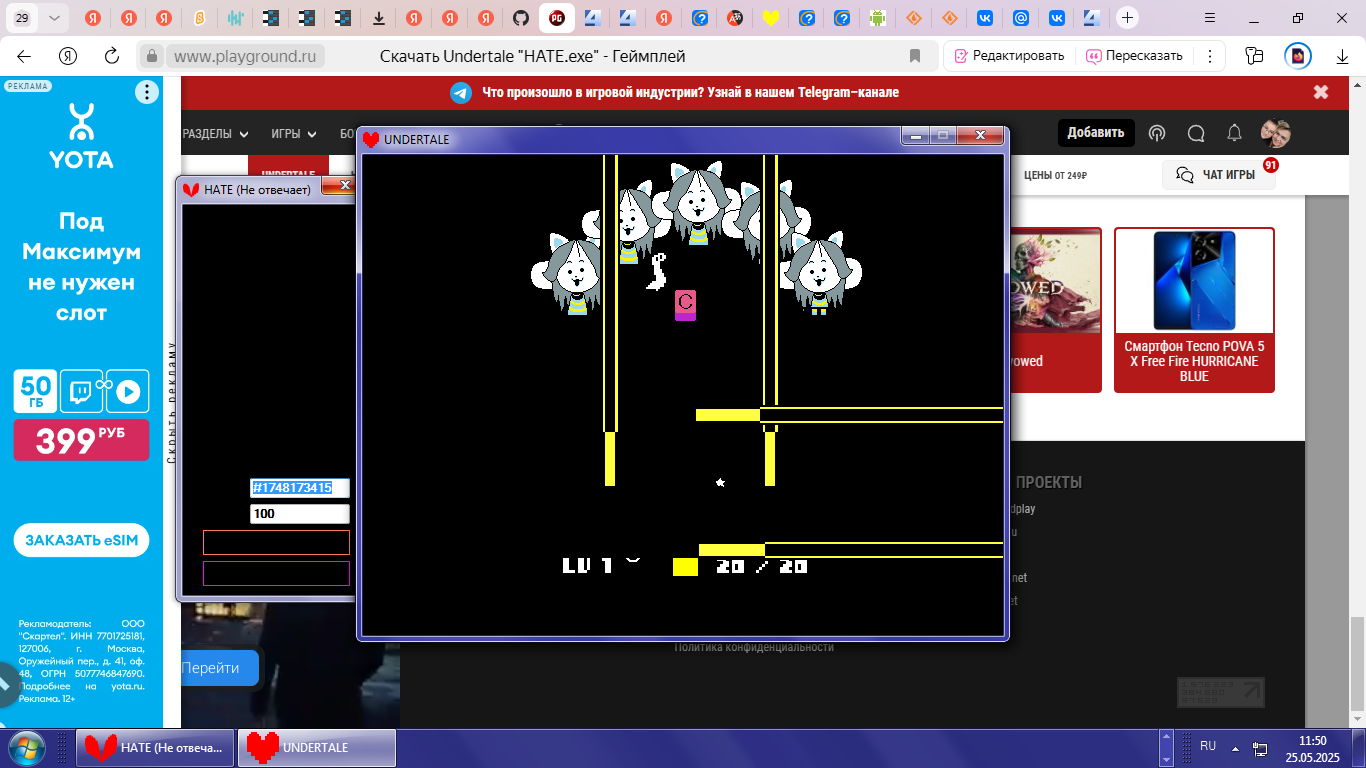Click the Добавить button
The height and width of the screenshot is (768, 1366).
click(x=1095, y=133)
